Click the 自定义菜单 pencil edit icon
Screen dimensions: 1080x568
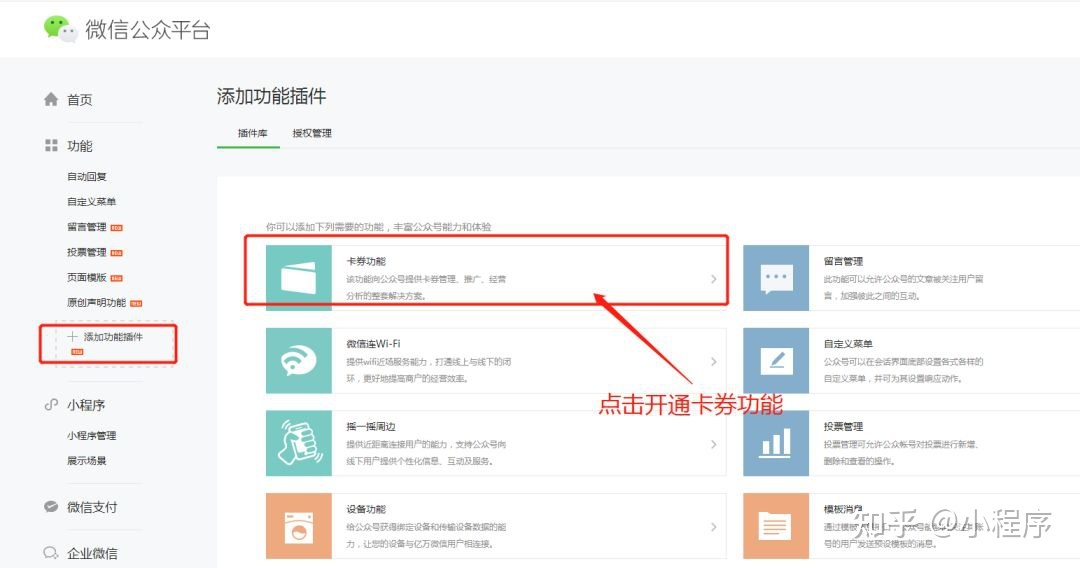click(776, 360)
